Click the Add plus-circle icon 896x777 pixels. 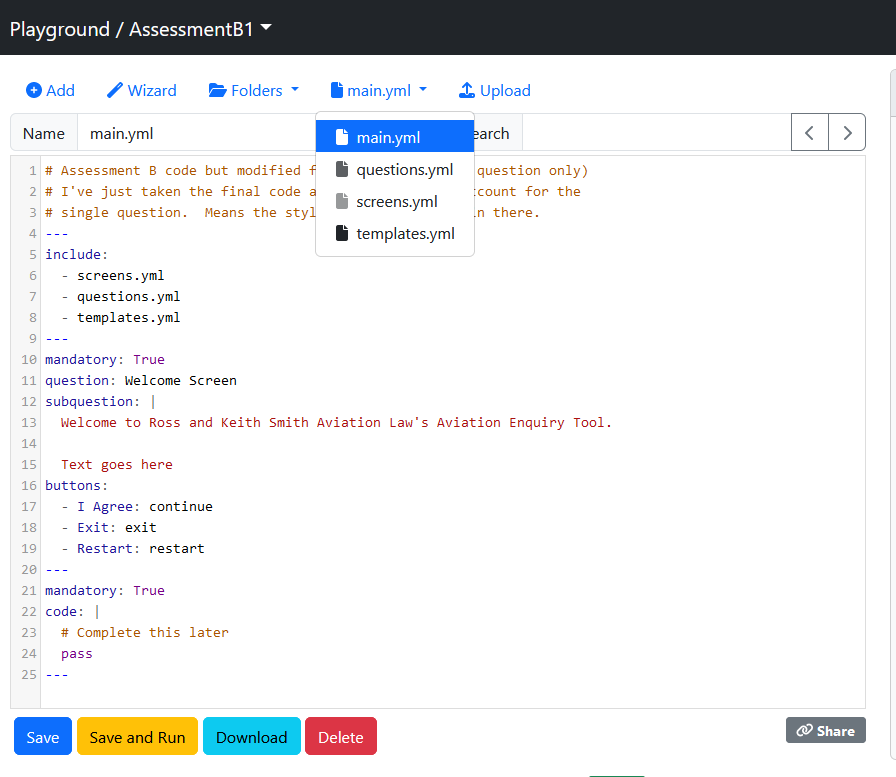[34, 90]
